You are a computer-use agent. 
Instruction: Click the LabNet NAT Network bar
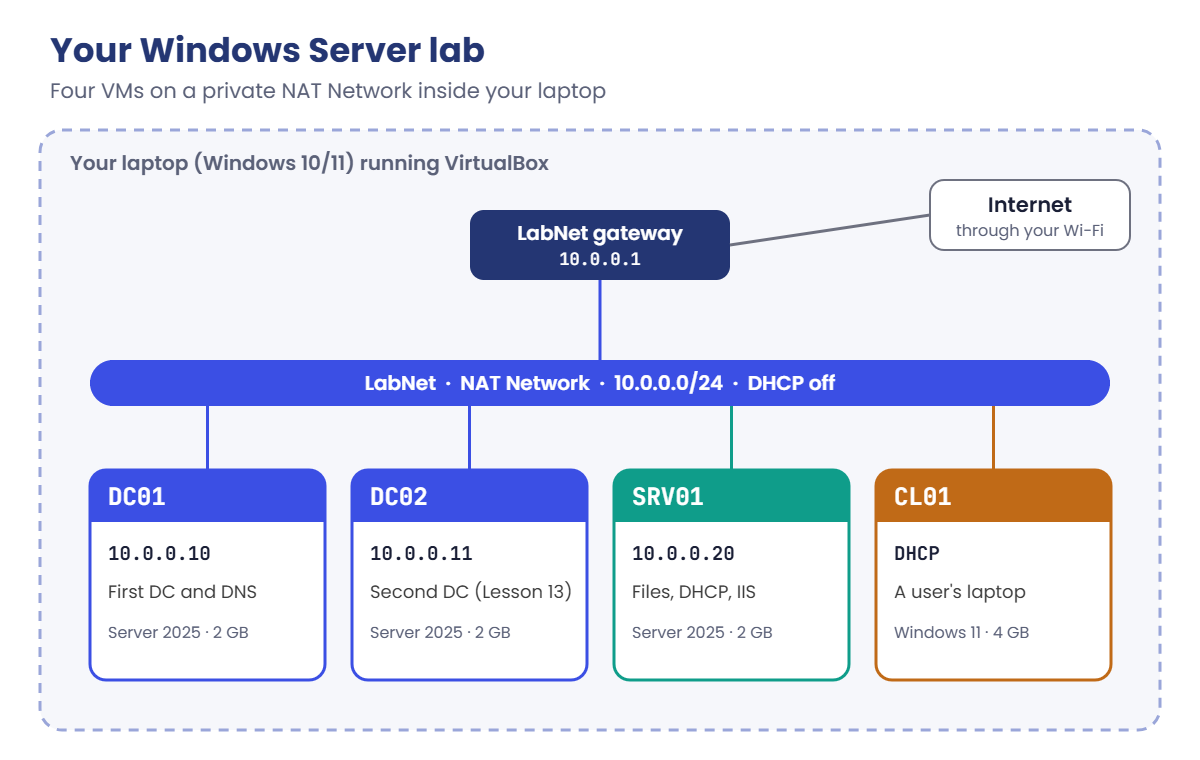[600, 383]
